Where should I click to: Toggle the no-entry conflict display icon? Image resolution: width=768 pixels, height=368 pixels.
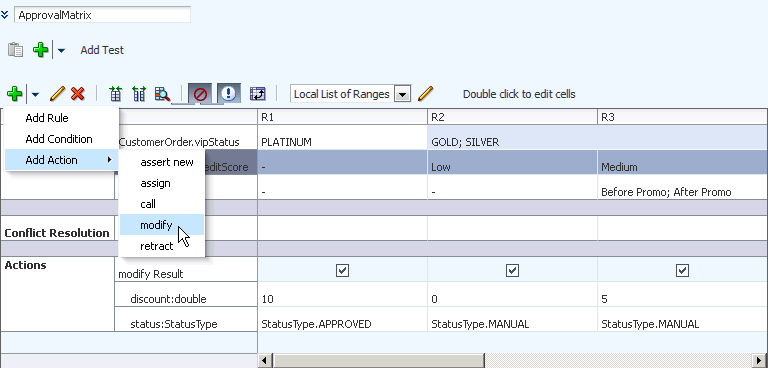pos(200,94)
